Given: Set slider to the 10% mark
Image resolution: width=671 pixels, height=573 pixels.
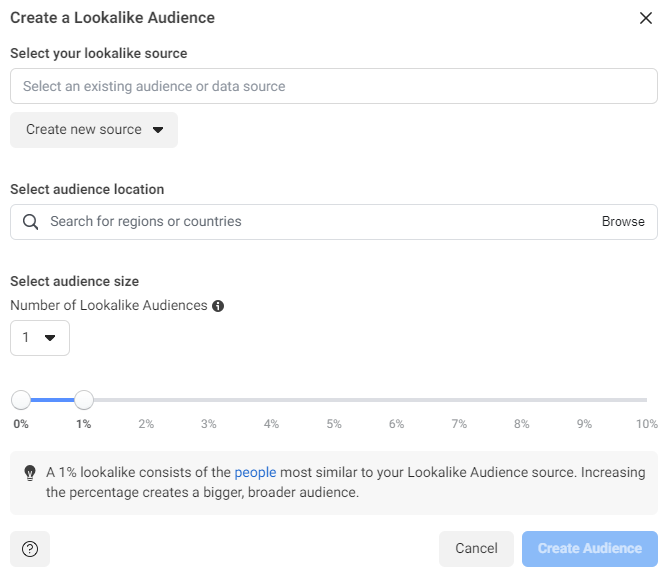Looking at the screenshot, I should (x=646, y=400).
